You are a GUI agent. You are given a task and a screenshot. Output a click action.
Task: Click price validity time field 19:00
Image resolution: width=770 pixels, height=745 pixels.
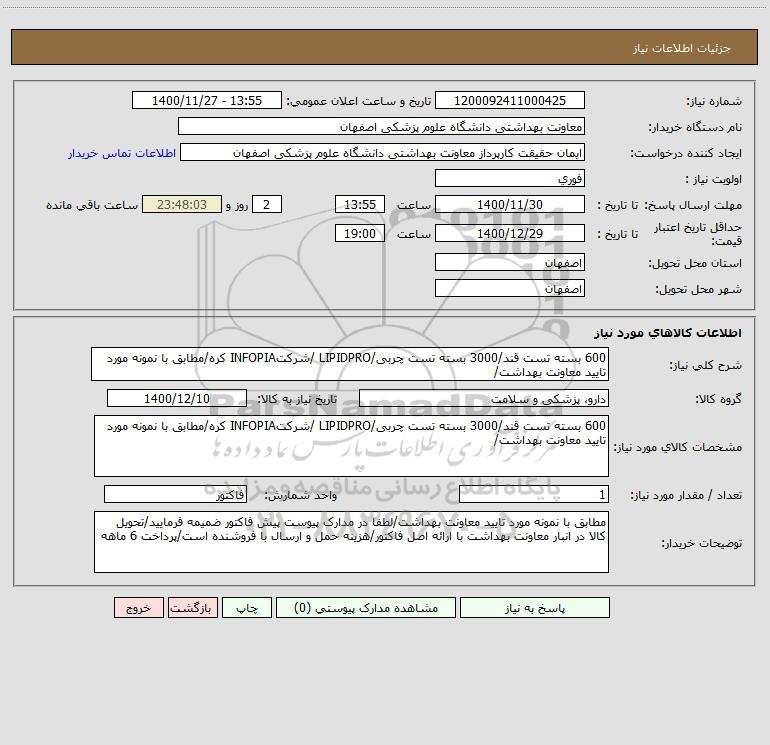click(x=359, y=233)
